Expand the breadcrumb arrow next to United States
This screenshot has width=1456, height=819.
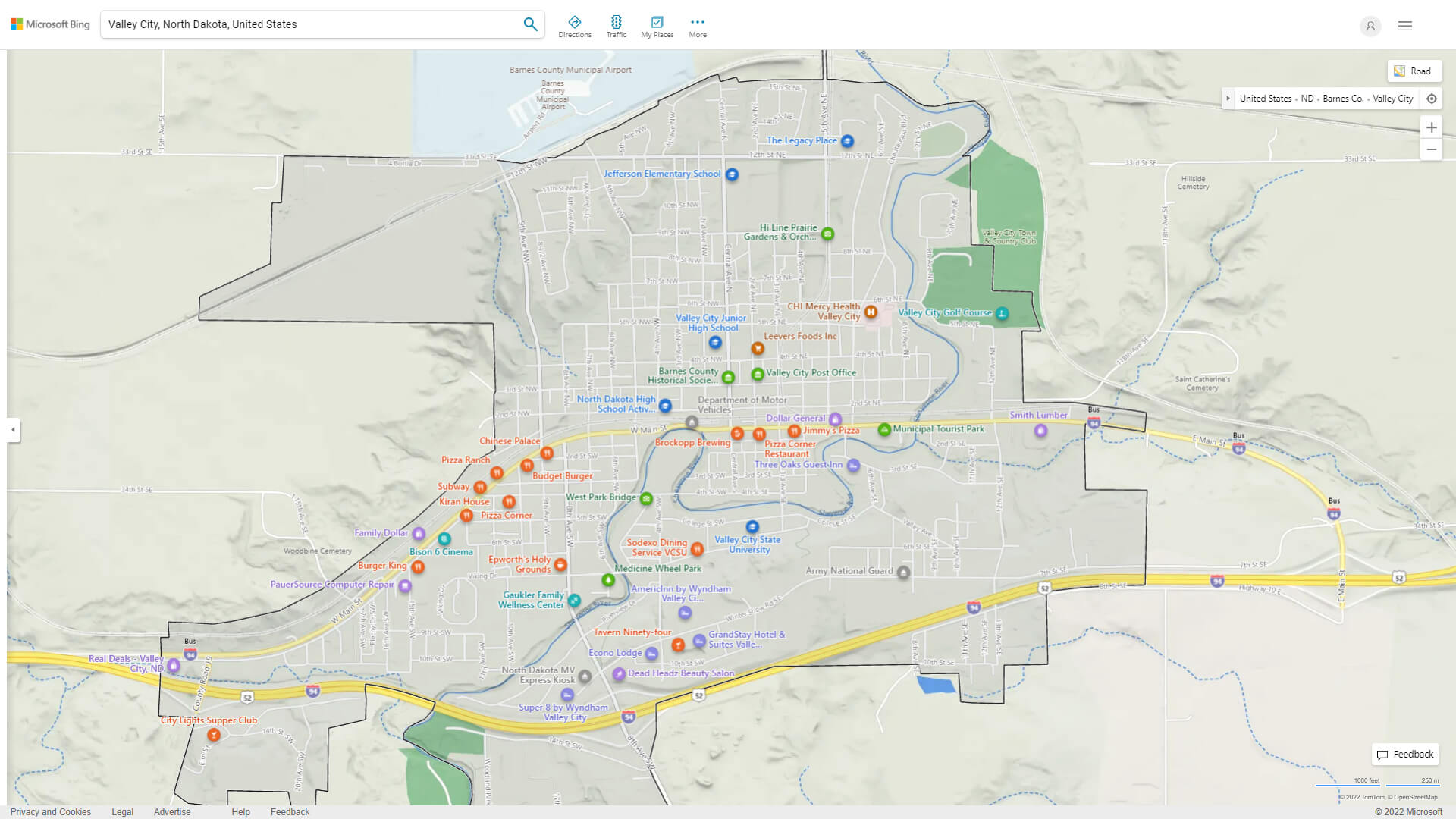tap(1228, 98)
